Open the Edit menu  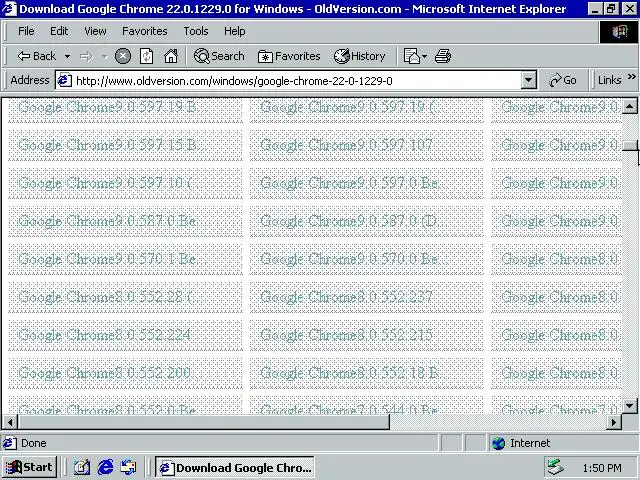pos(59,31)
